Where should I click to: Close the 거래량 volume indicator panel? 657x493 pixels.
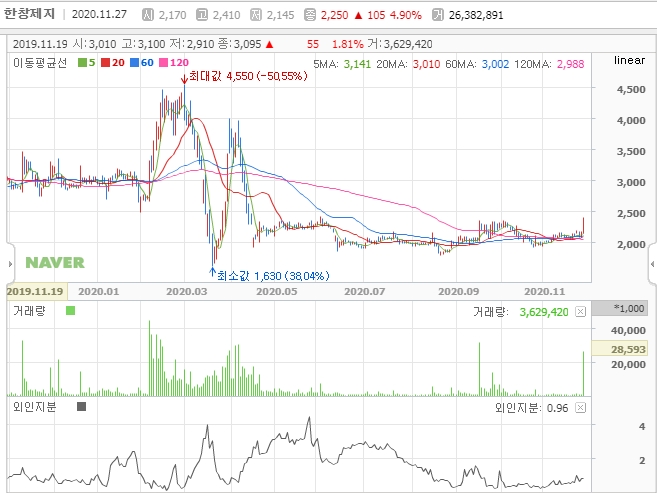pyautogui.click(x=580, y=312)
